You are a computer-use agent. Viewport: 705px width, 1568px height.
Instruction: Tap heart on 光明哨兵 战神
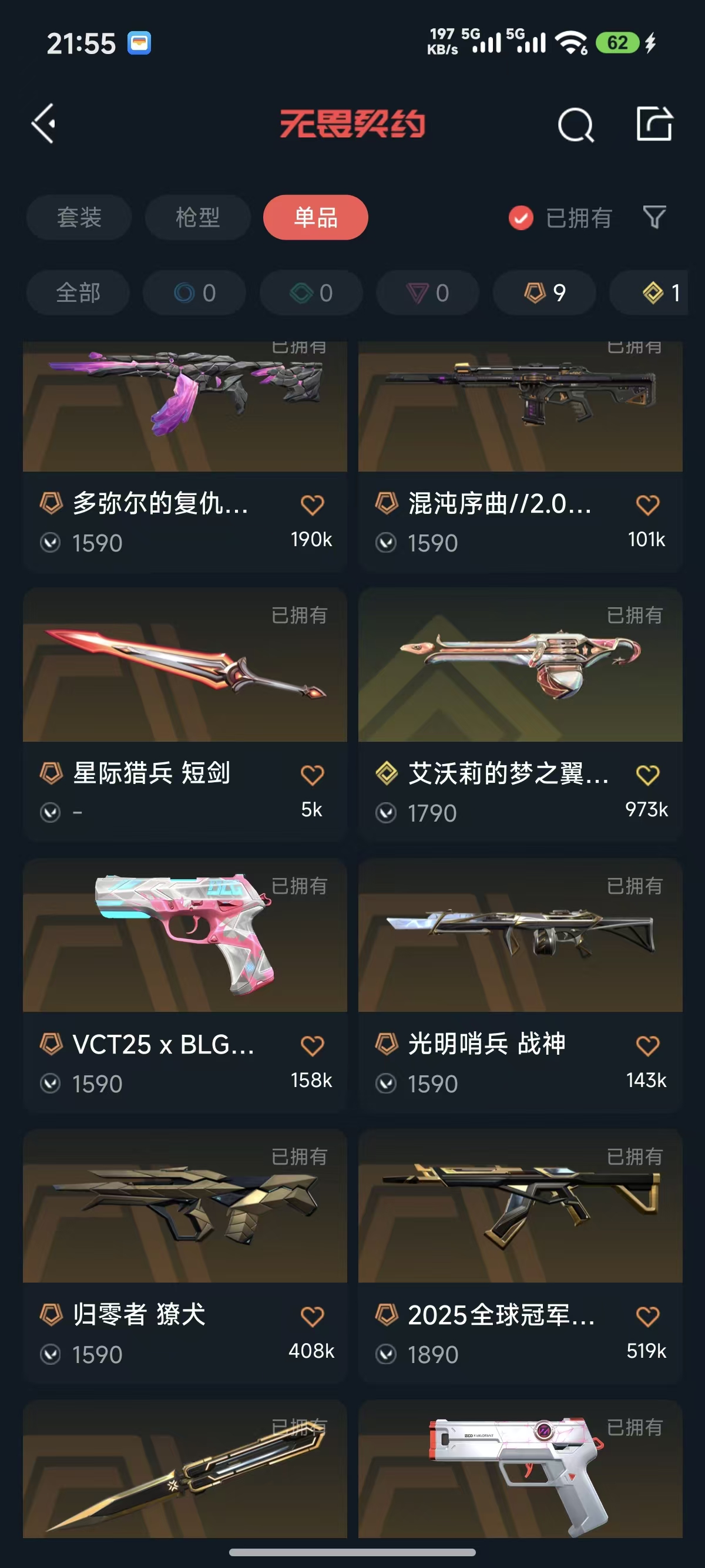647,1046
